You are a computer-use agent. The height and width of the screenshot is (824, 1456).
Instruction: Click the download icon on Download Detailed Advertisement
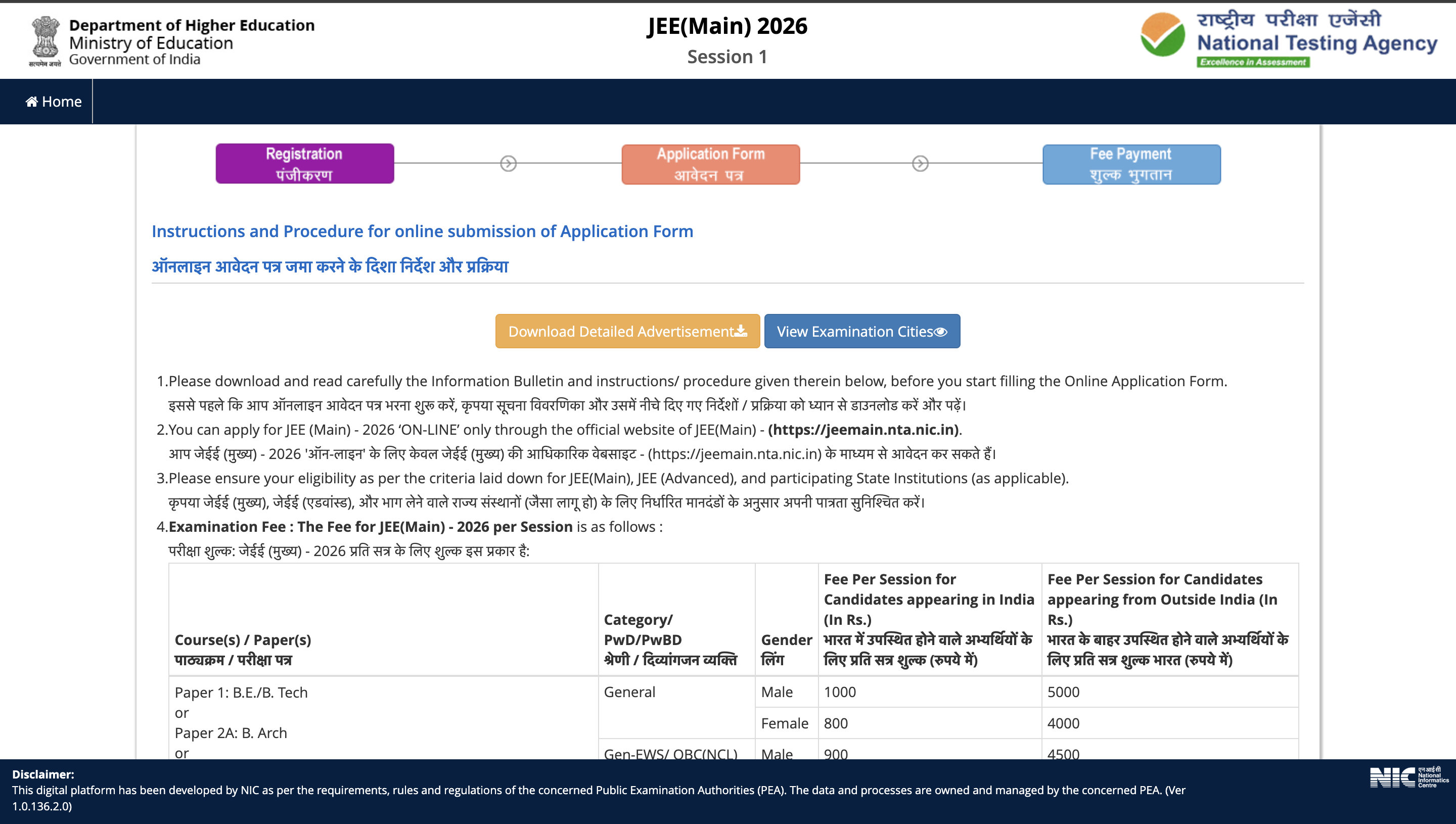coord(740,330)
